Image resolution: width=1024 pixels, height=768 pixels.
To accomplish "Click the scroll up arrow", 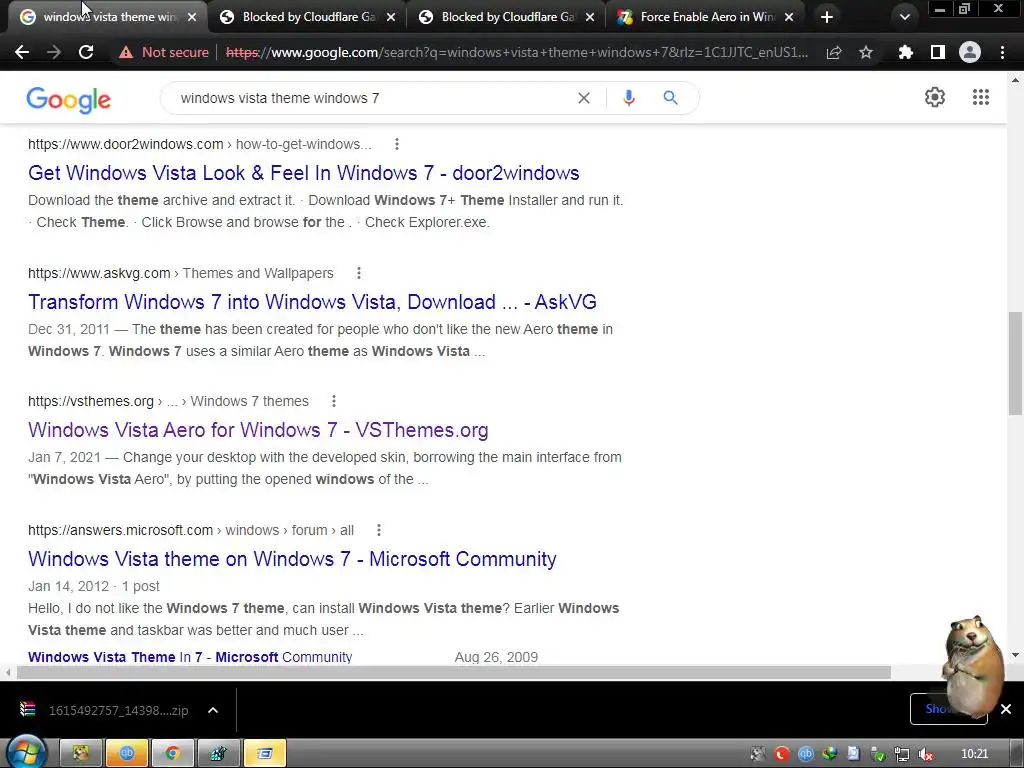I will click(1015, 80).
